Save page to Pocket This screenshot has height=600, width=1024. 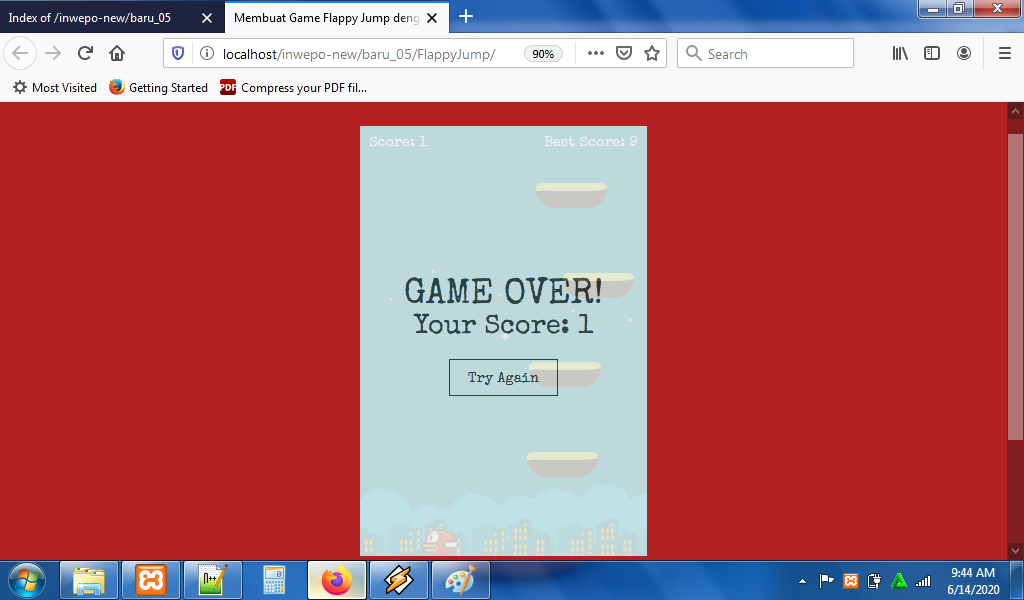(x=624, y=54)
